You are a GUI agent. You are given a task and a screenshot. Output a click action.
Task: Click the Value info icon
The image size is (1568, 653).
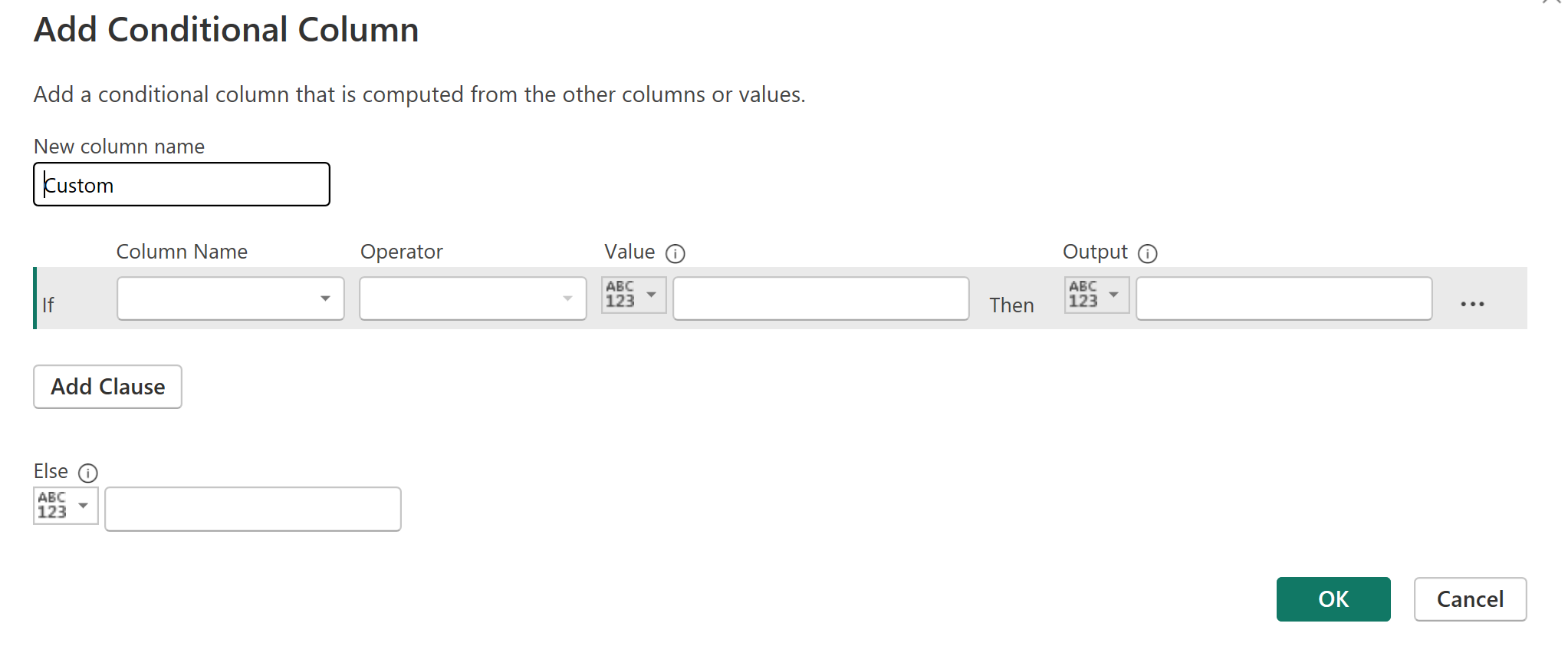click(675, 253)
